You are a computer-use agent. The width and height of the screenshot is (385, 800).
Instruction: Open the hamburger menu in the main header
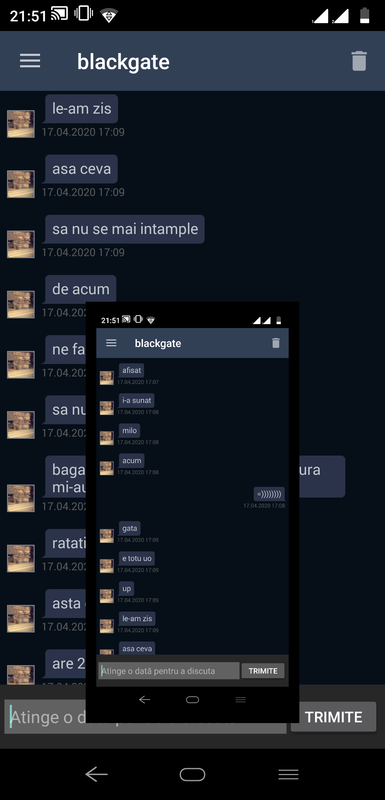(30, 61)
